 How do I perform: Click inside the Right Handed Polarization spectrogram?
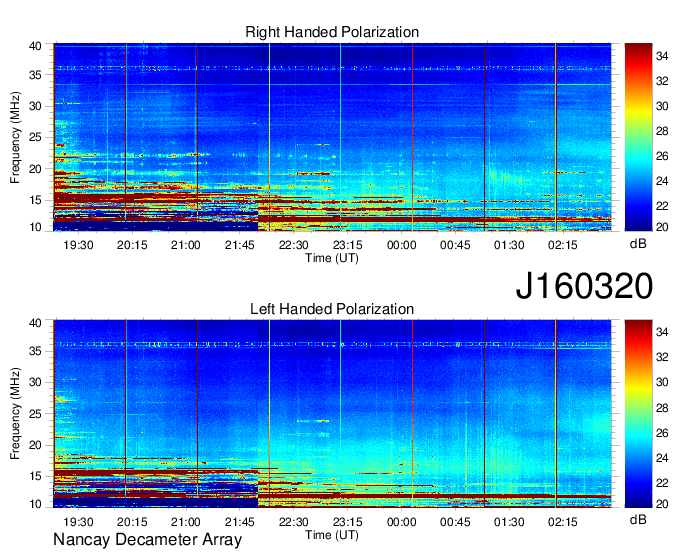click(x=332, y=137)
